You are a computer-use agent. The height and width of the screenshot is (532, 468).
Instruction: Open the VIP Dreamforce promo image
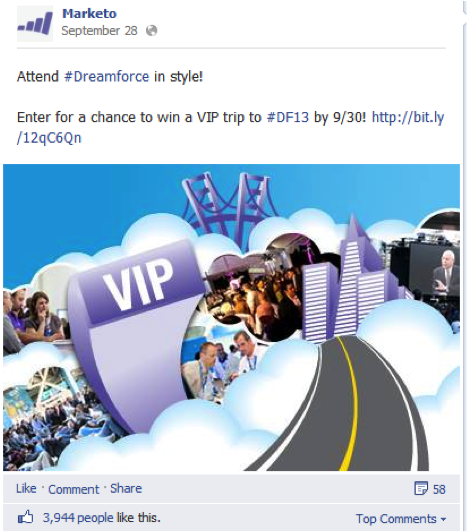click(231, 318)
